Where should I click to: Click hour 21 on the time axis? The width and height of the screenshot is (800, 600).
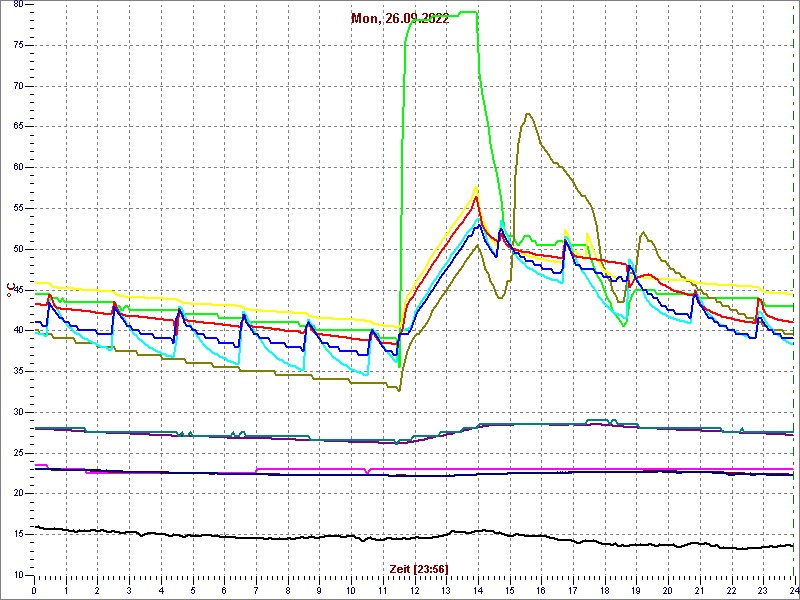[x=698, y=590]
